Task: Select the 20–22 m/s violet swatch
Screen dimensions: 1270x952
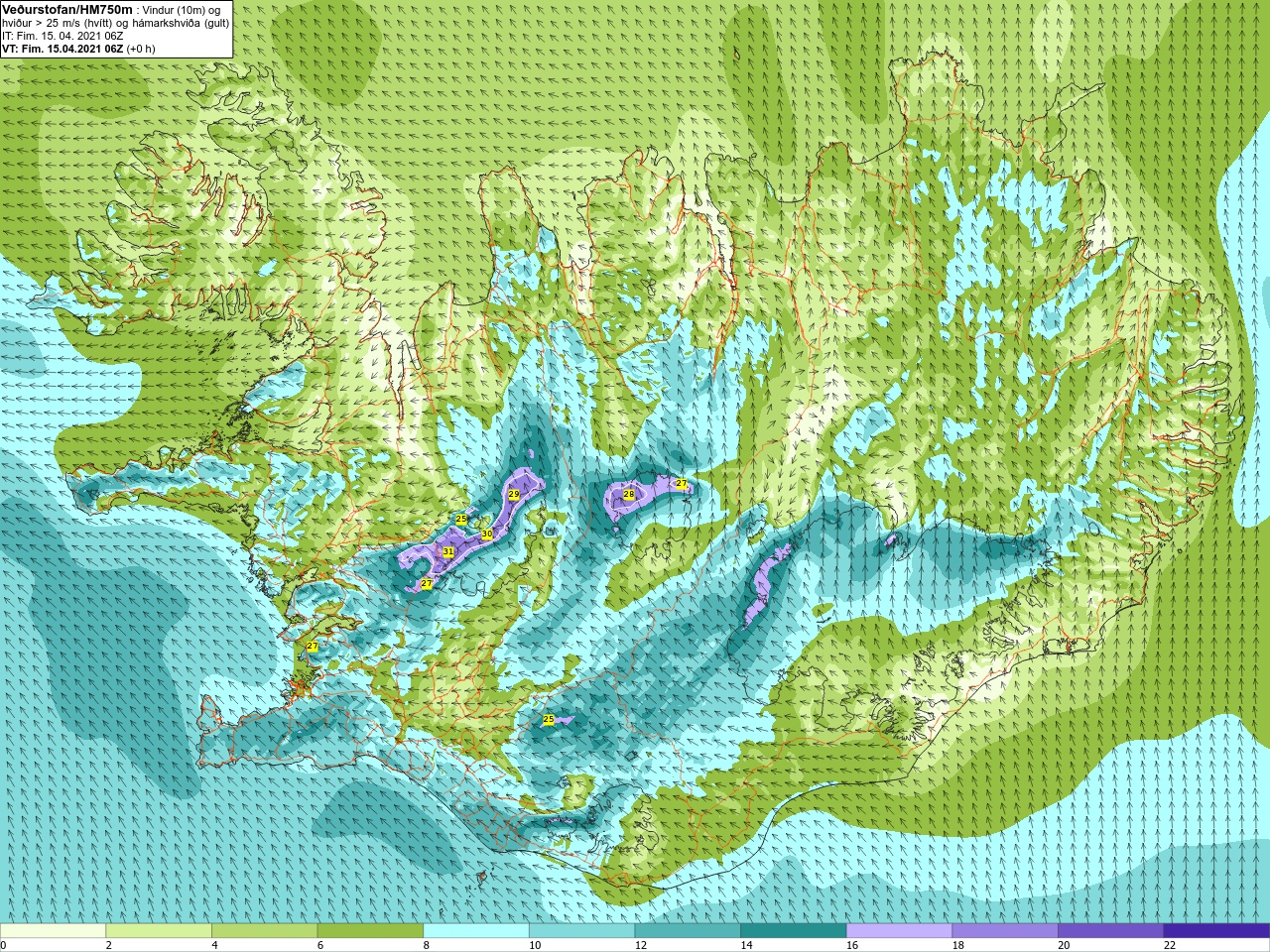Action: click(x=1110, y=931)
